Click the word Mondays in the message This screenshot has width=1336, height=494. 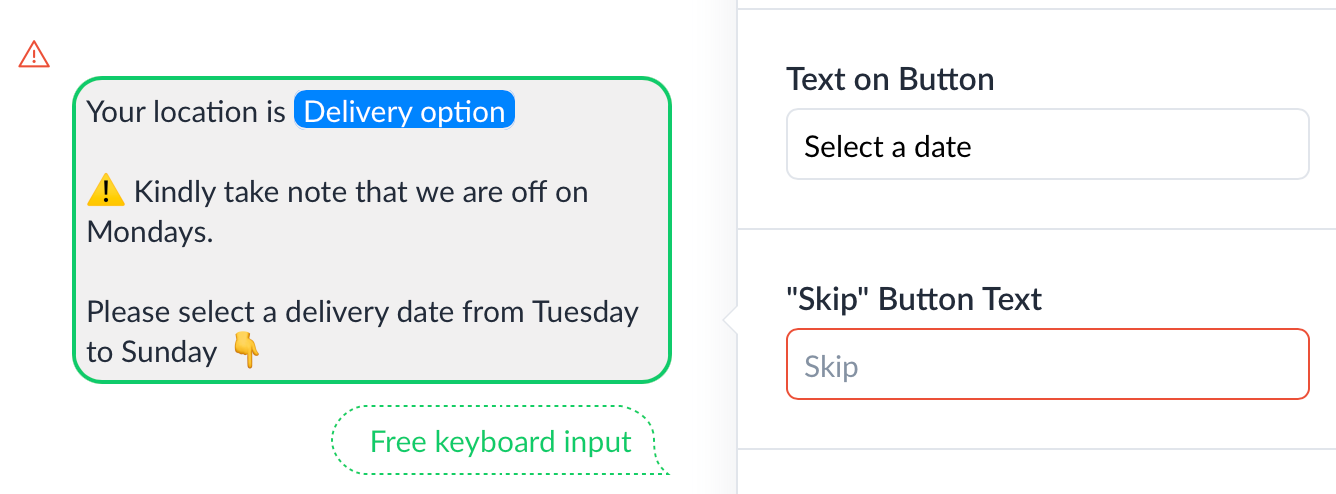[x=150, y=231]
